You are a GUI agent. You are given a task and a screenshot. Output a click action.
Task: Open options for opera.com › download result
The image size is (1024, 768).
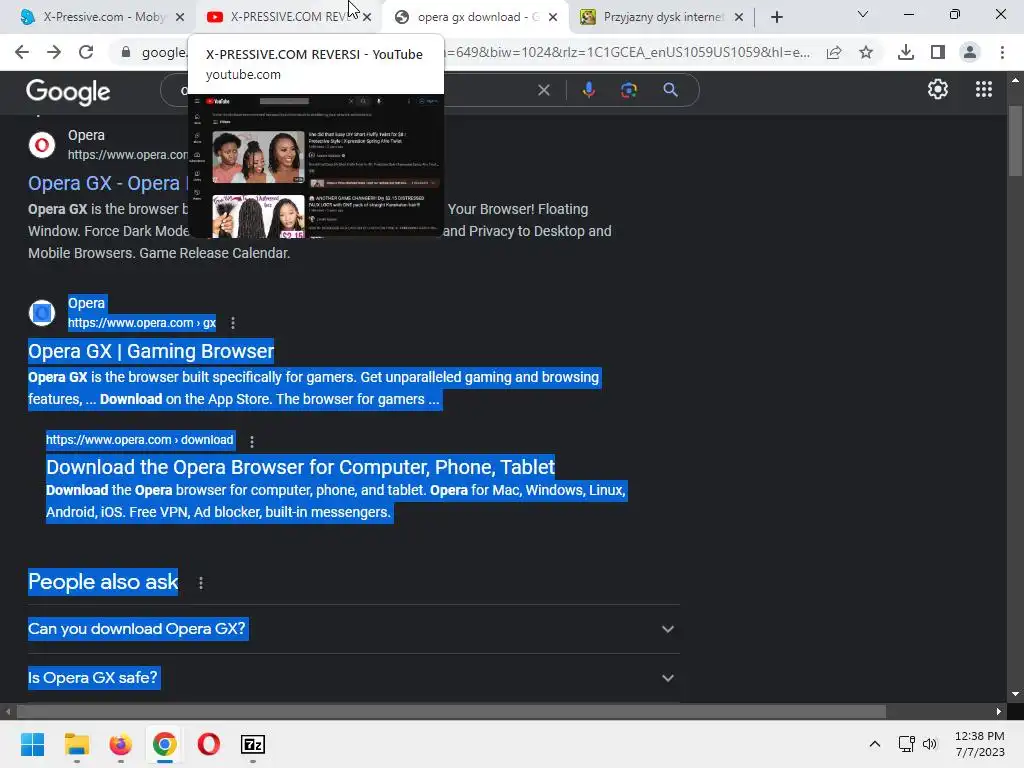pos(252,441)
